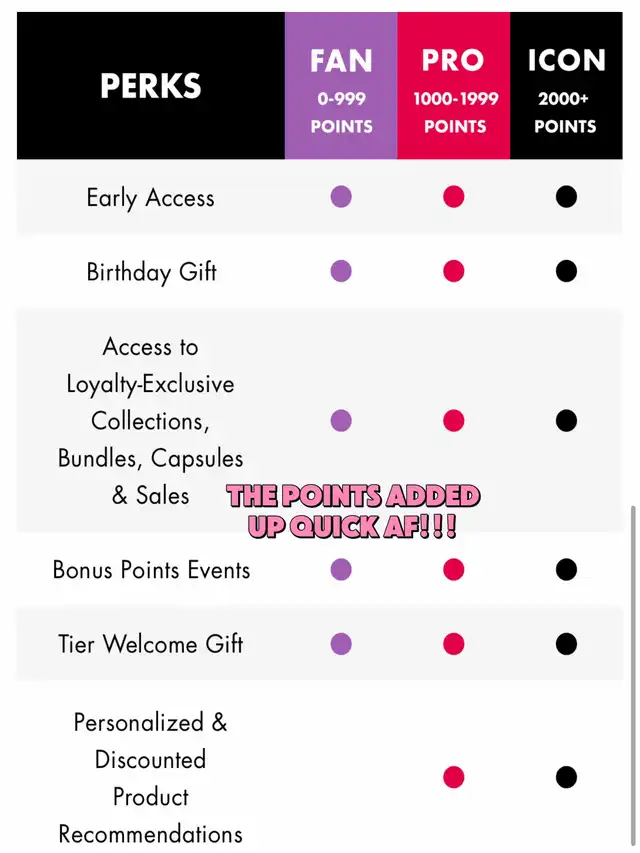Click the red Pro dot for Personalized Product Recommendations
Image resolution: width=640 pixels, height=853 pixels.
[x=454, y=777]
